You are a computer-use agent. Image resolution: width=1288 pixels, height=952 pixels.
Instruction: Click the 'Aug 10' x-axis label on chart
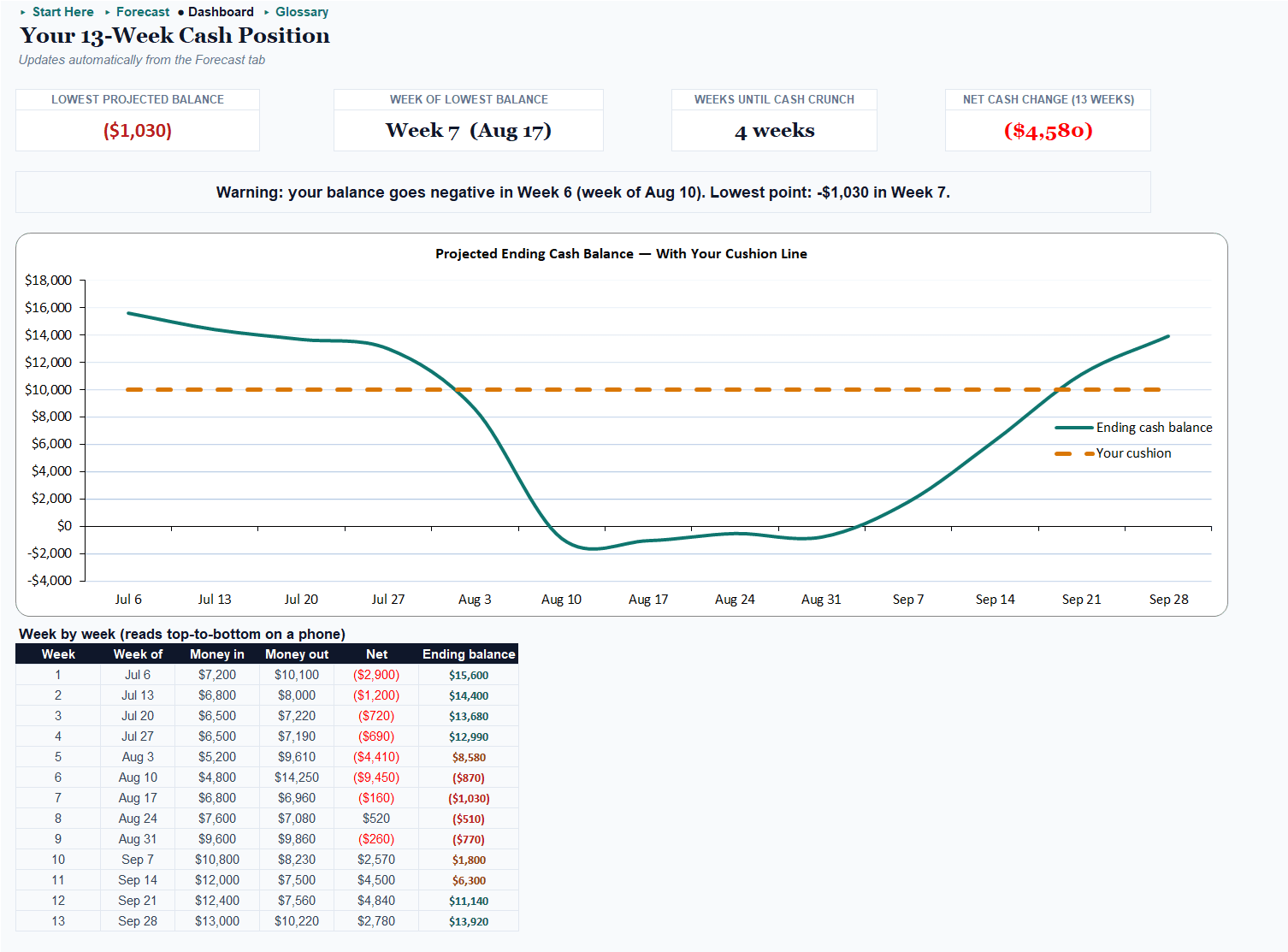pos(561,600)
